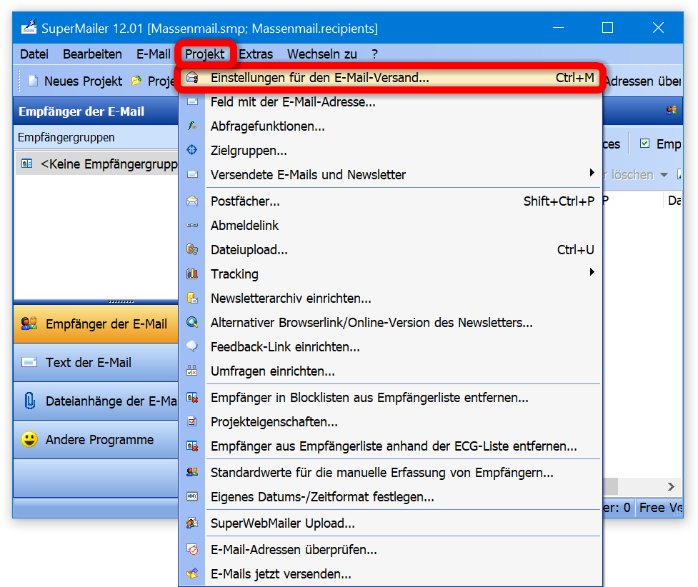
Task: Click the Empfängergruppen column header
Action: [x=96, y=137]
